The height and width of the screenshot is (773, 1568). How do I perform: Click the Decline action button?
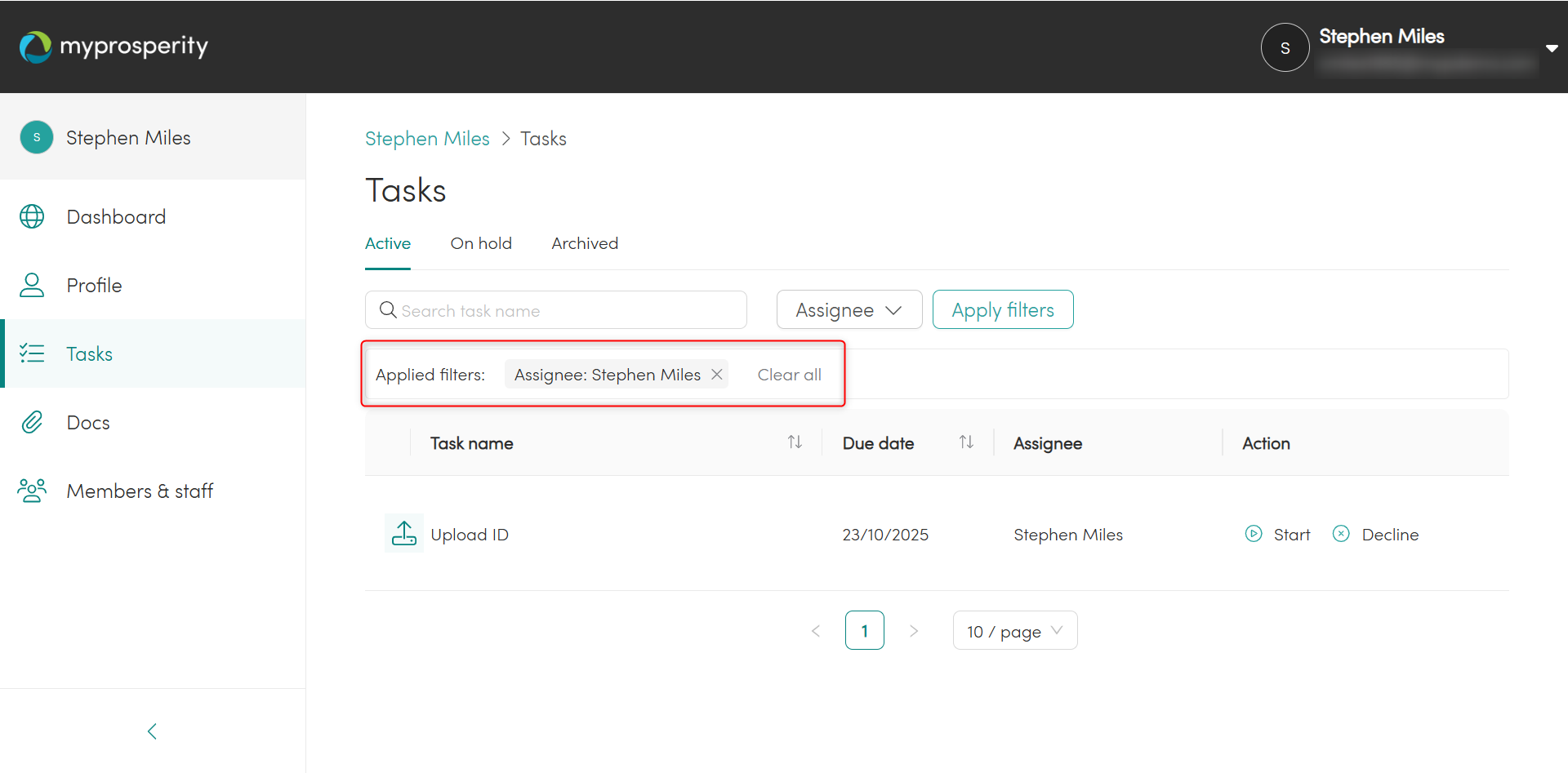click(x=1376, y=534)
